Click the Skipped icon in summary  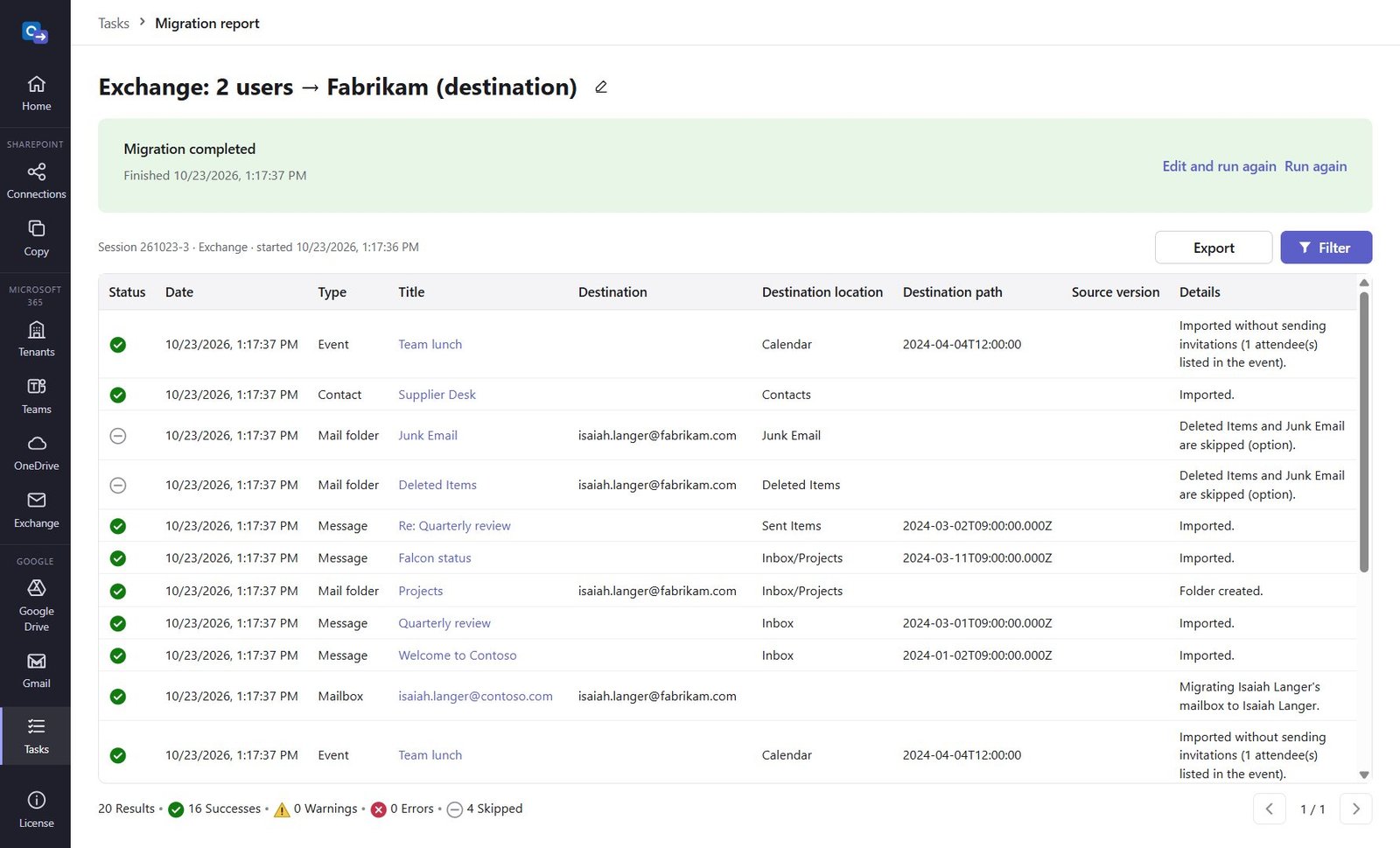(x=454, y=809)
